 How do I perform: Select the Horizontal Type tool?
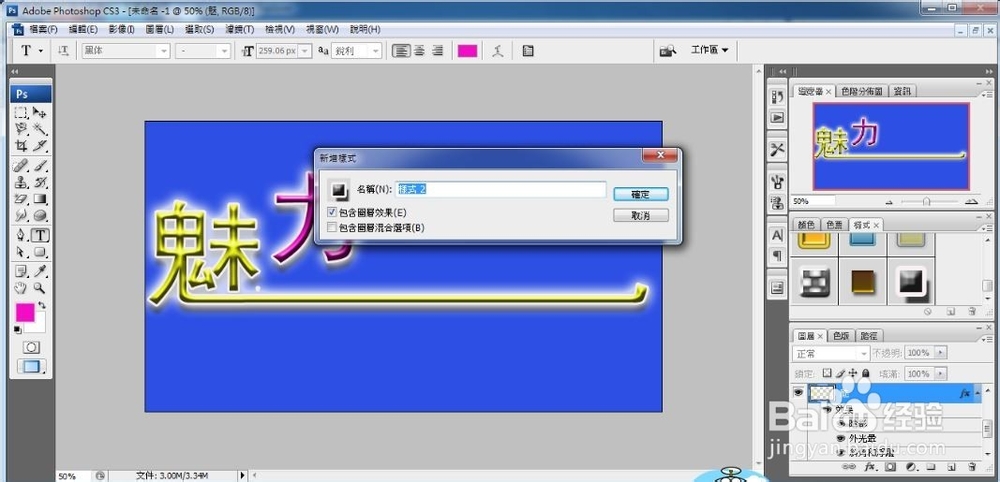point(40,235)
